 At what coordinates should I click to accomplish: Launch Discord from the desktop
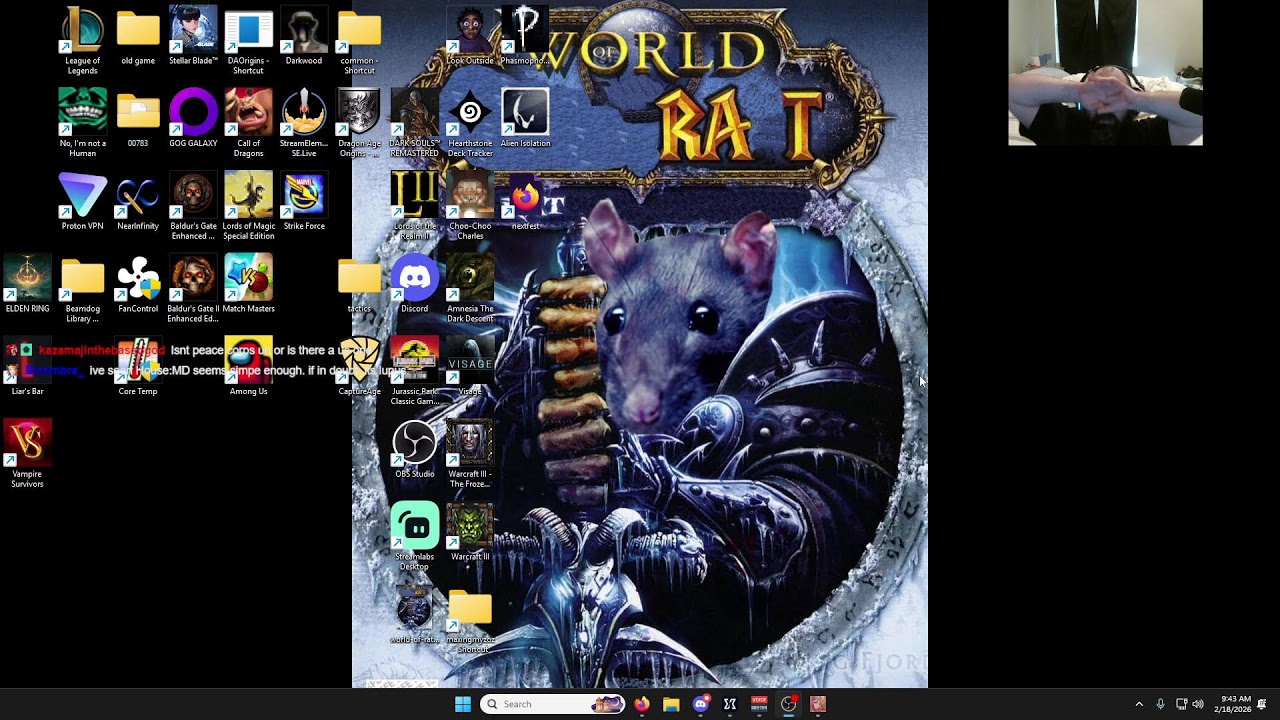point(414,284)
